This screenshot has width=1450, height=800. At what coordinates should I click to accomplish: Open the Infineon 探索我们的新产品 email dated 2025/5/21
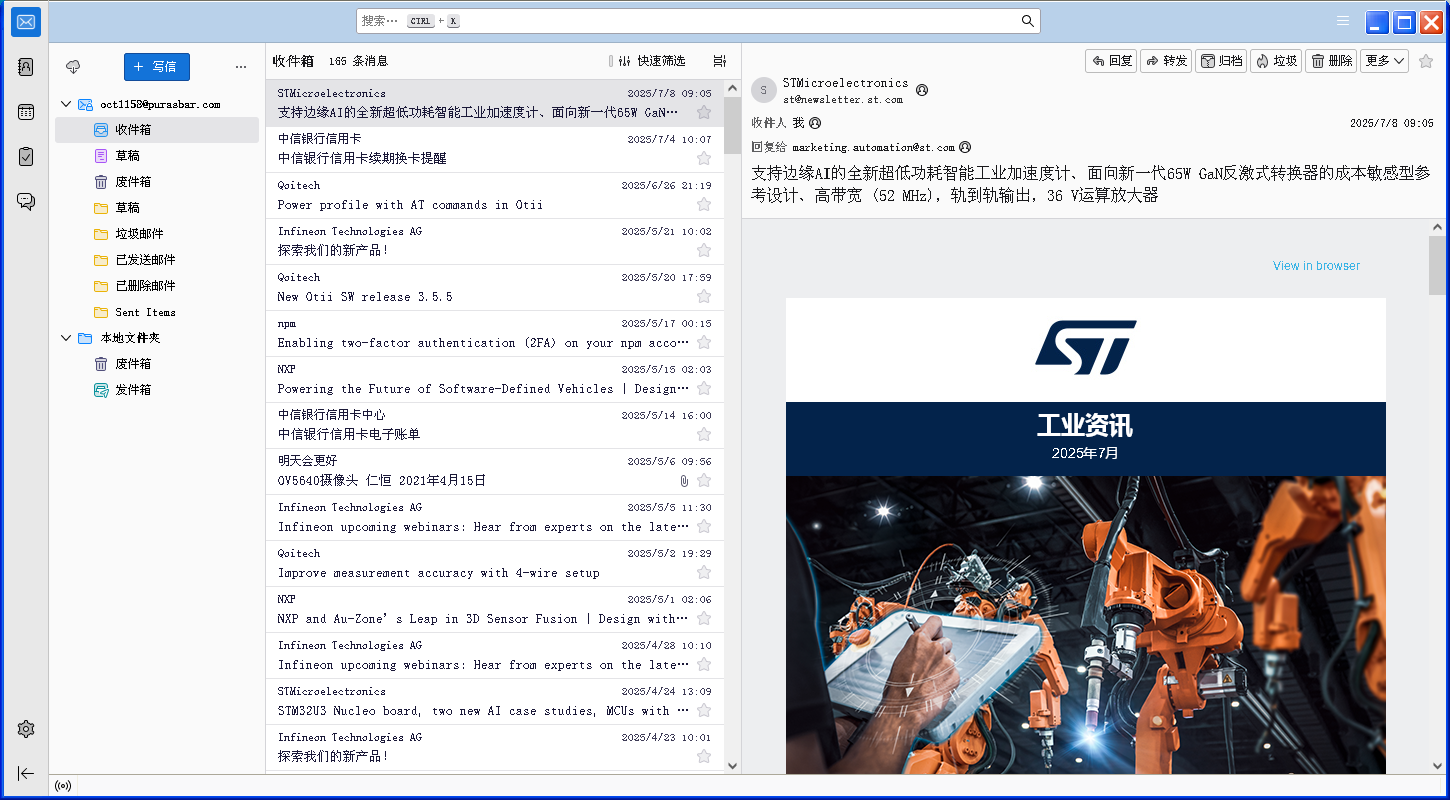pos(495,242)
